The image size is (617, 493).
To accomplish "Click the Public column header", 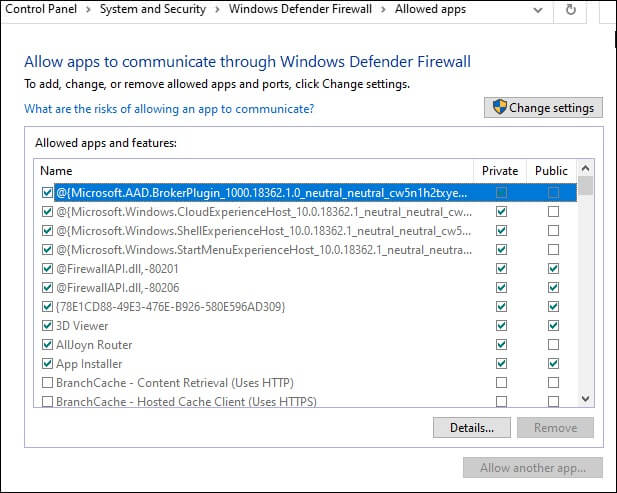I will [551, 171].
